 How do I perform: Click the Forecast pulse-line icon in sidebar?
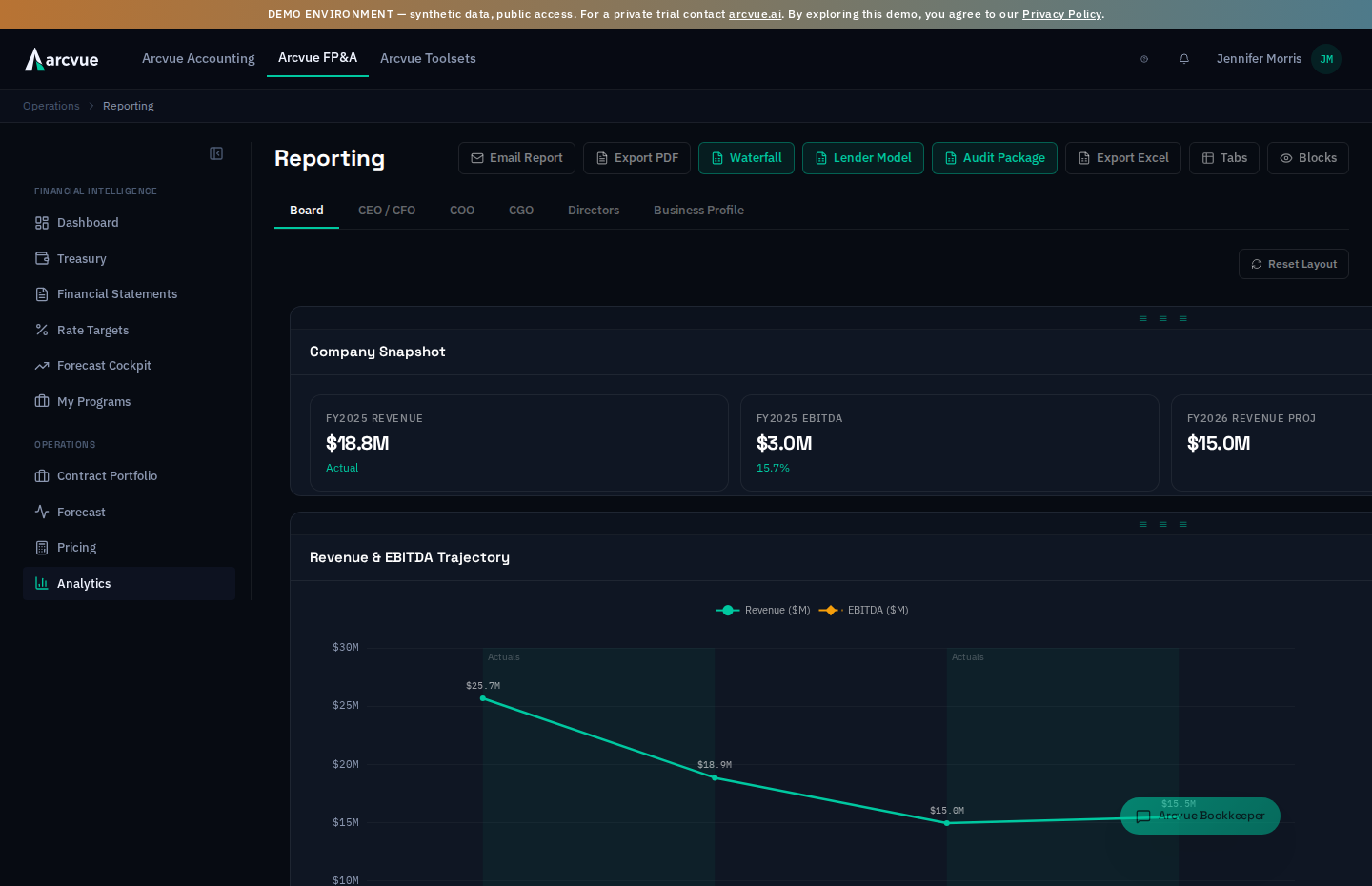[x=42, y=512]
